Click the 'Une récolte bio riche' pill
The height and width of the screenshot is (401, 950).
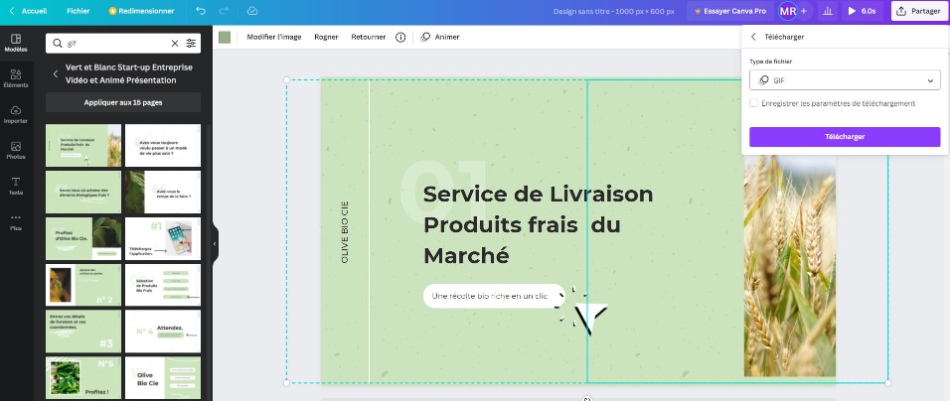[x=494, y=296]
